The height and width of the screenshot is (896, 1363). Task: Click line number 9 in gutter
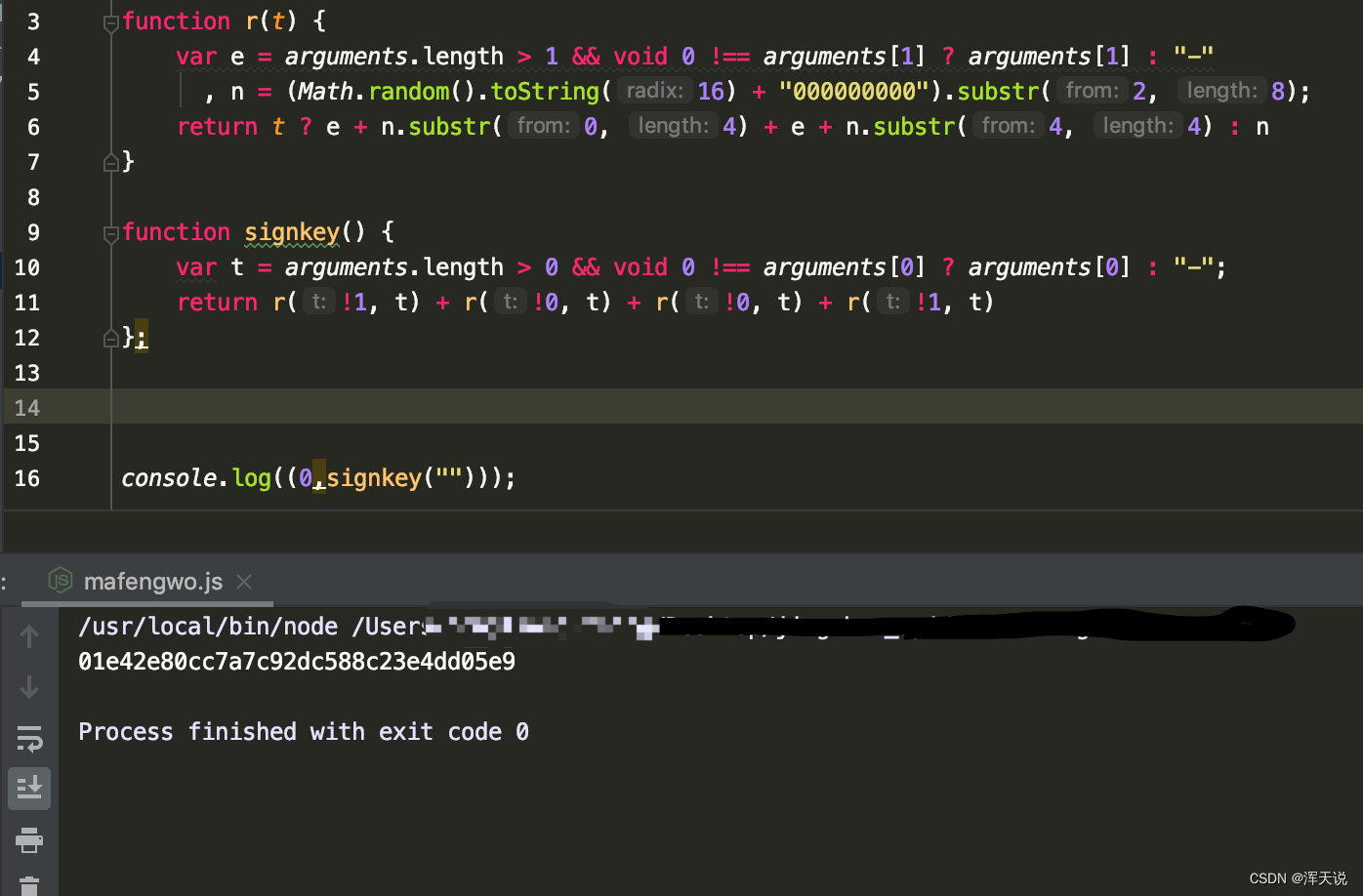pyautogui.click(x=33, y=232)
